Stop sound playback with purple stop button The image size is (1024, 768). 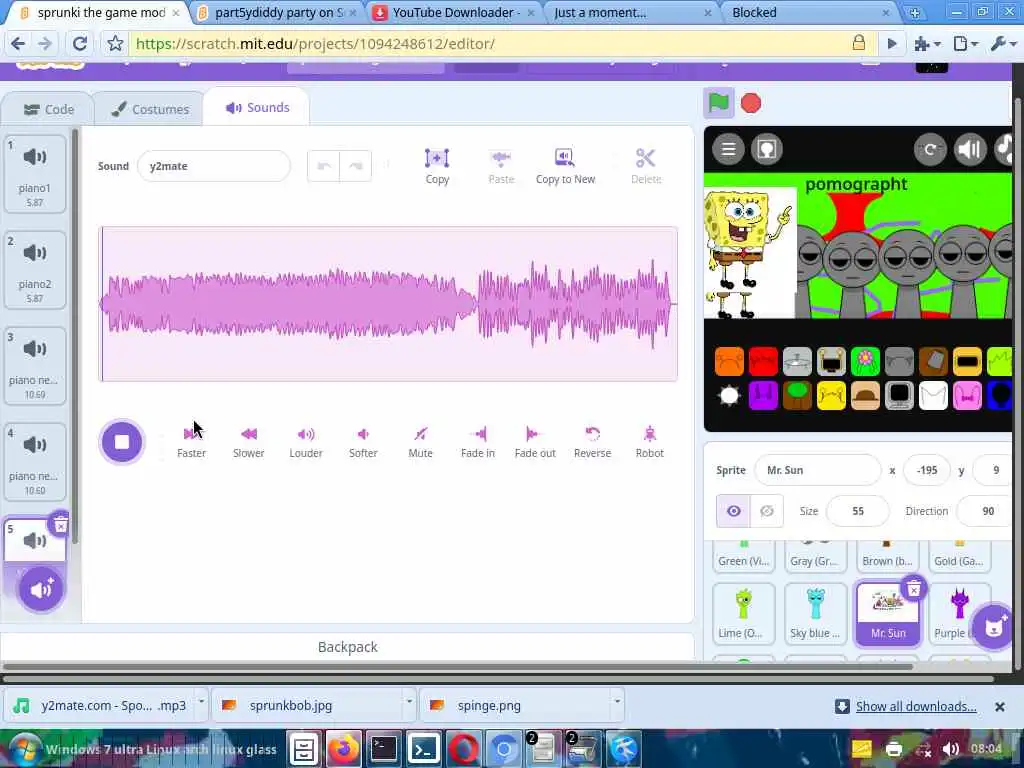tap(121, 442)
